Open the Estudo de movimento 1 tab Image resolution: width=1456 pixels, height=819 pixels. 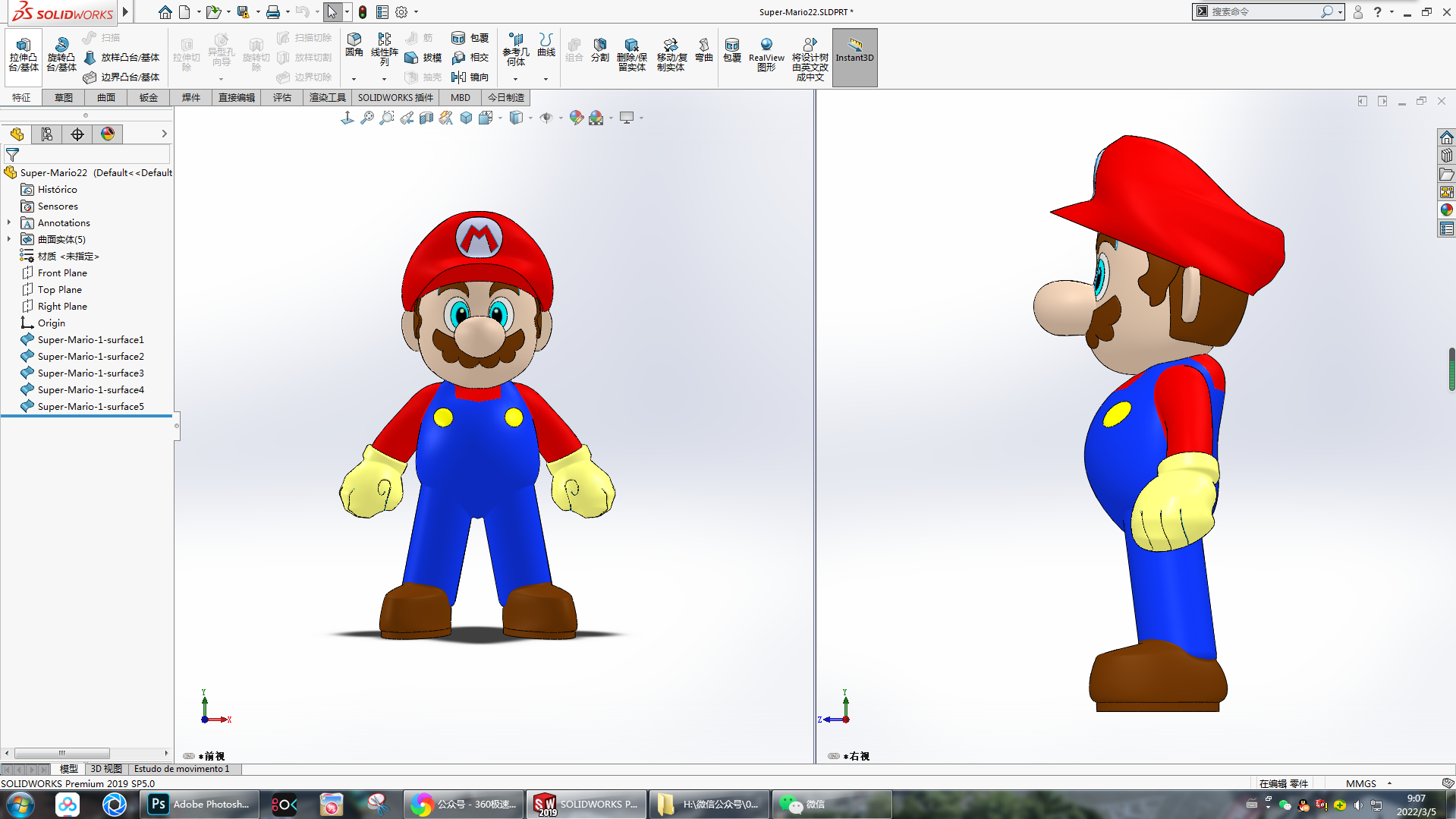(x=182, y=769)
